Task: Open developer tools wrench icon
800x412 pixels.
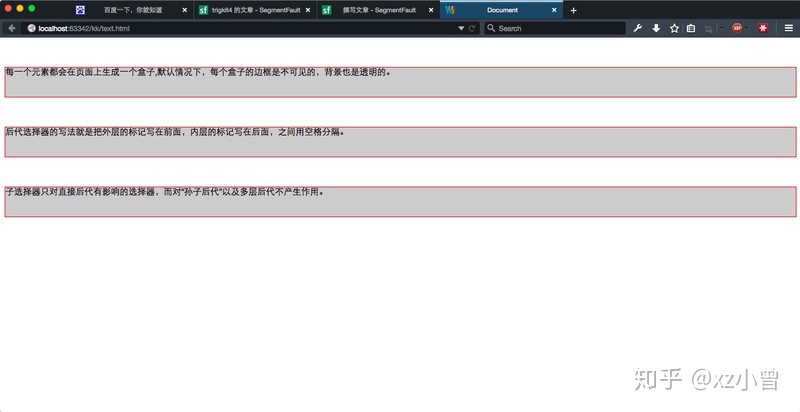Action: [x=637, y=29]
